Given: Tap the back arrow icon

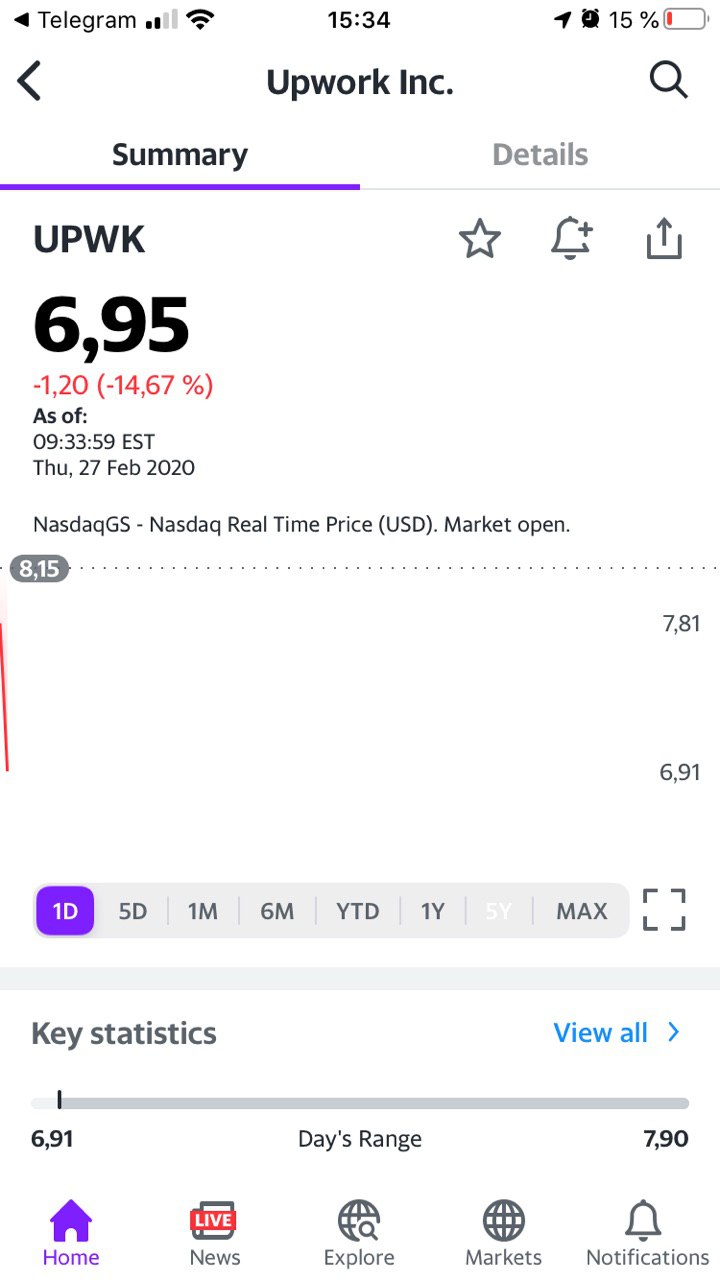Looking at the screenshot, I should coord(30,81).
